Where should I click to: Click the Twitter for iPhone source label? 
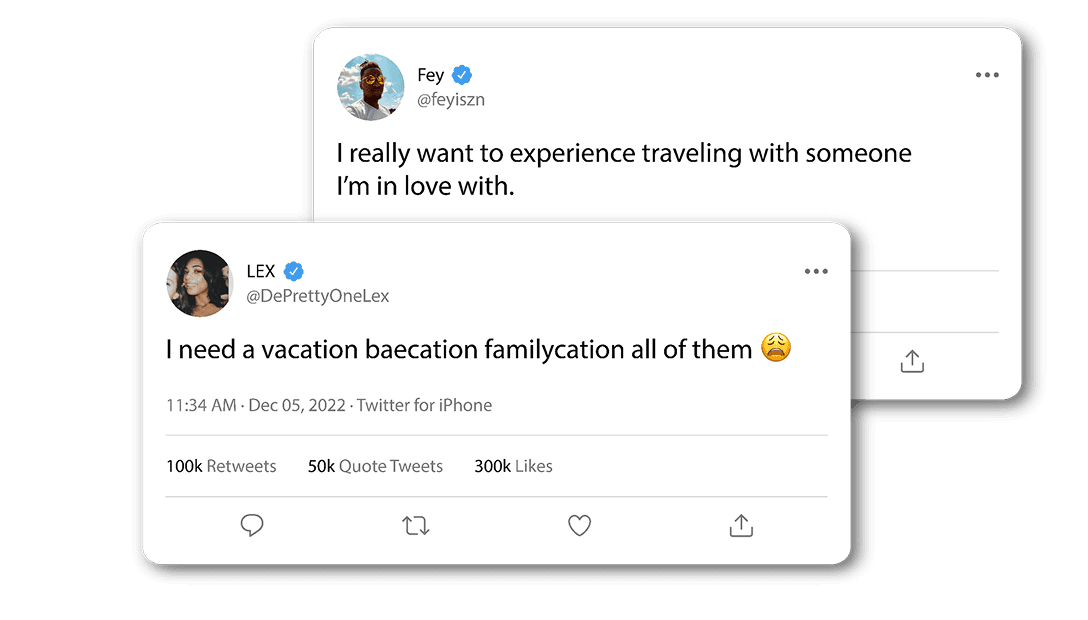pyautogui.click(x=424, y=405)
